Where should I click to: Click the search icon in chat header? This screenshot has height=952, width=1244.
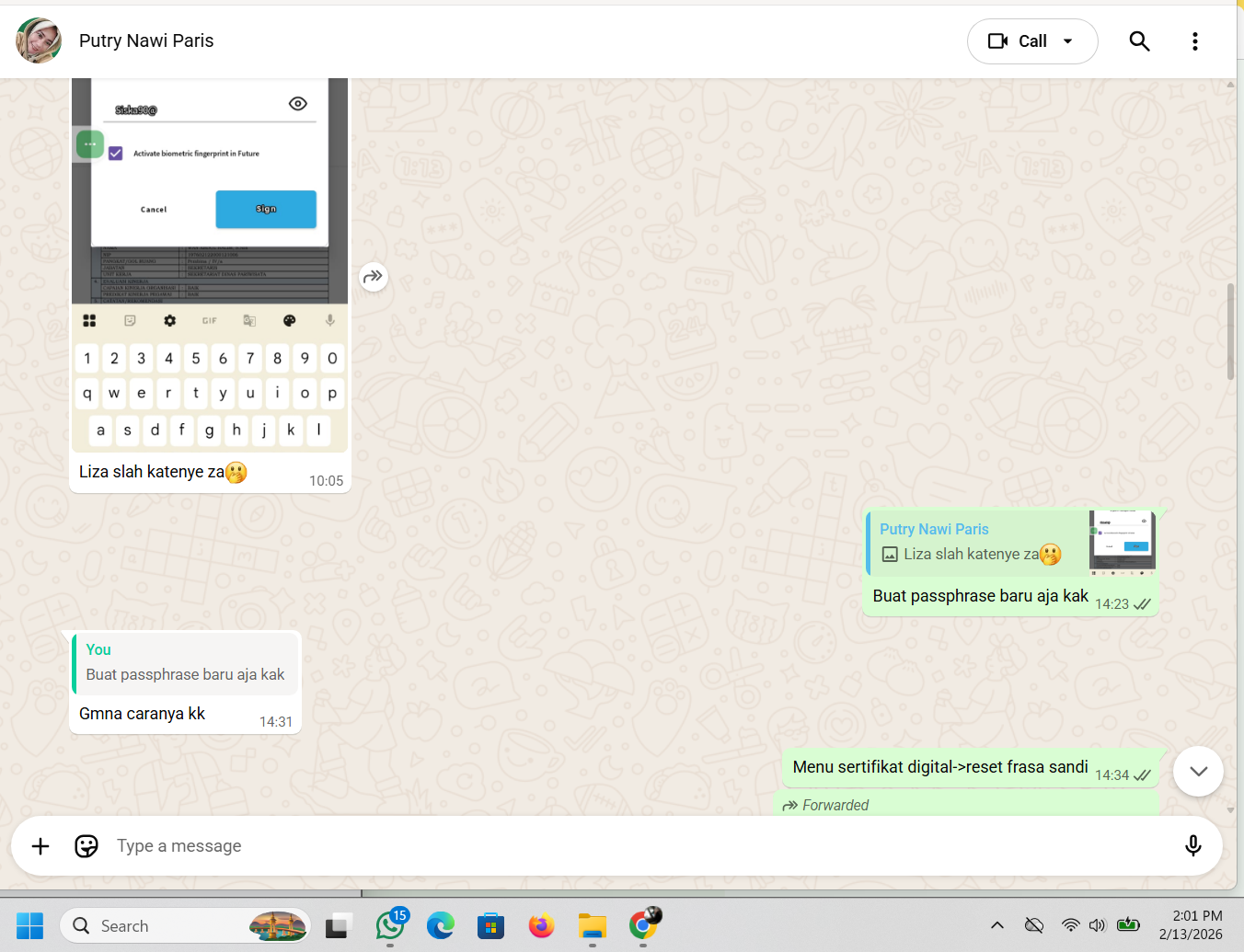[x=1139, y=41]
